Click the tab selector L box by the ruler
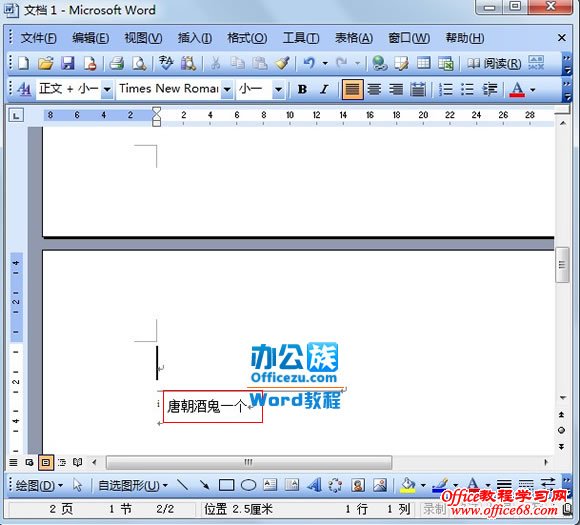The width and height of the screenshot is (580, 525). coord(16,115)
